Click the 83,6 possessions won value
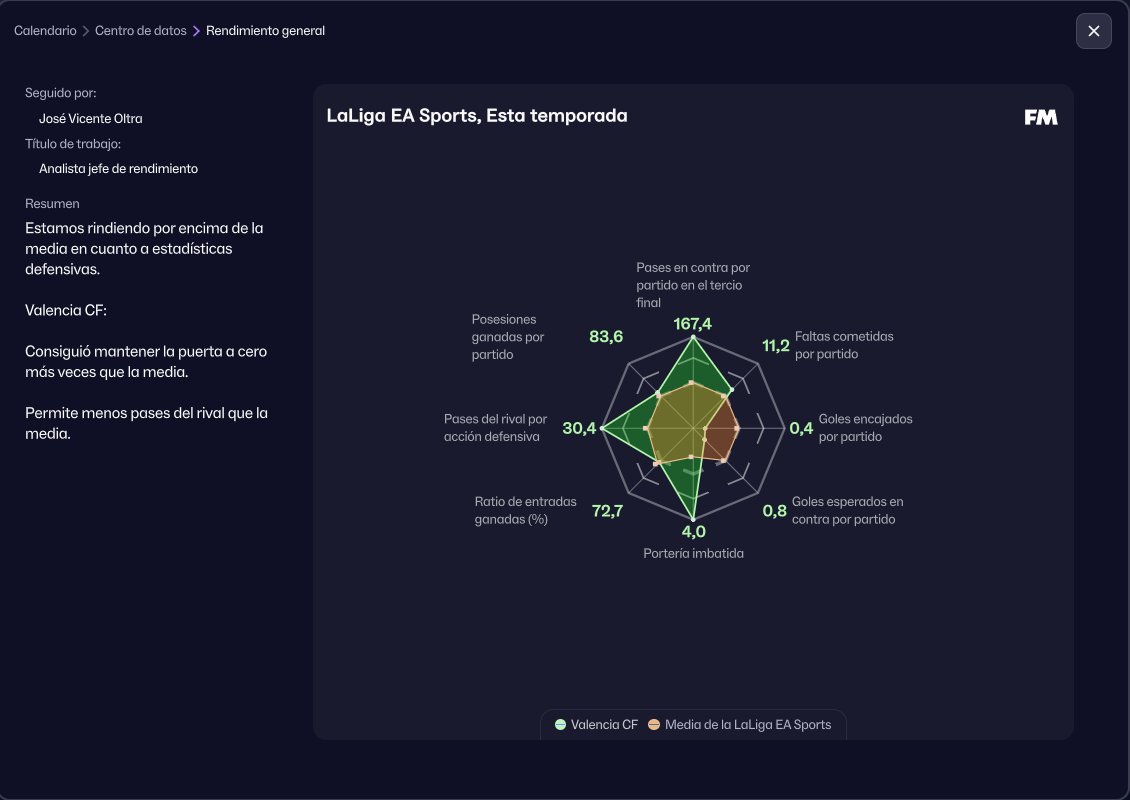This screenshot has width=1130, height=800. (x=606, y=337)
